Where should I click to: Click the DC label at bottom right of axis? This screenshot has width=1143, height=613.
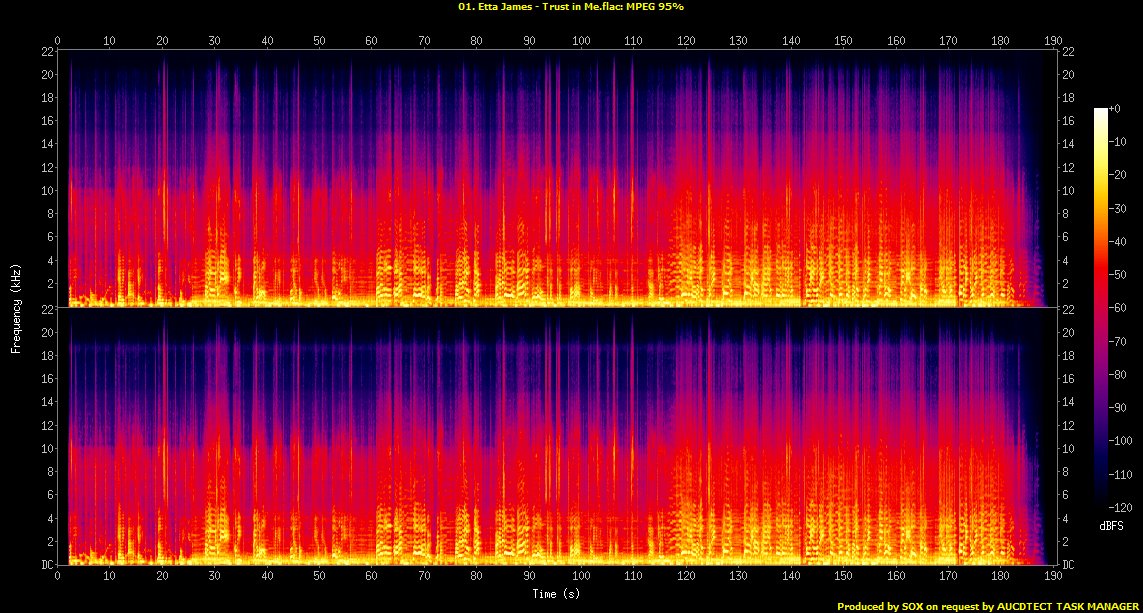point(1069,565)
